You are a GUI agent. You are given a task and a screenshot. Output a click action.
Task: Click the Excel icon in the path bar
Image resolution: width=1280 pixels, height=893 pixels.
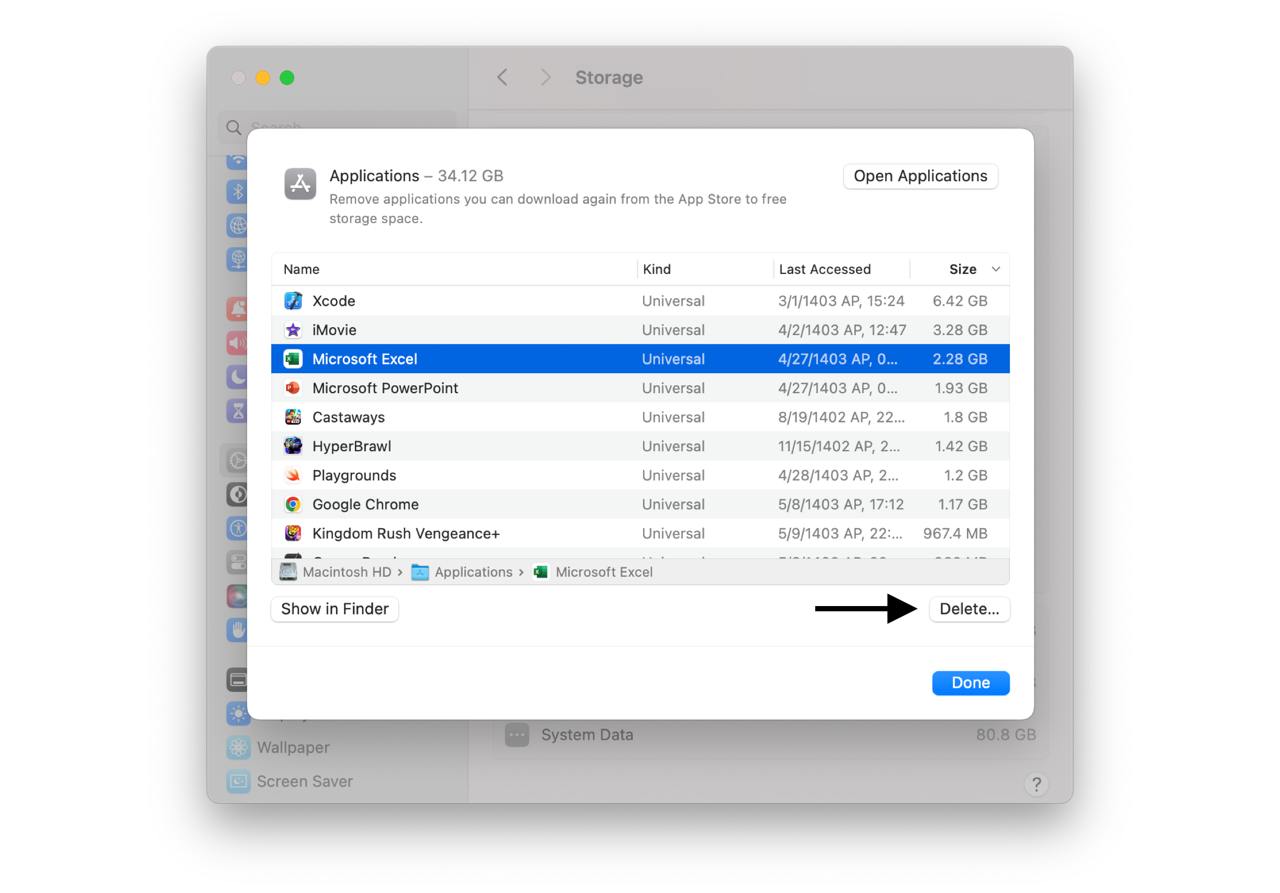[x=541, y=572]
